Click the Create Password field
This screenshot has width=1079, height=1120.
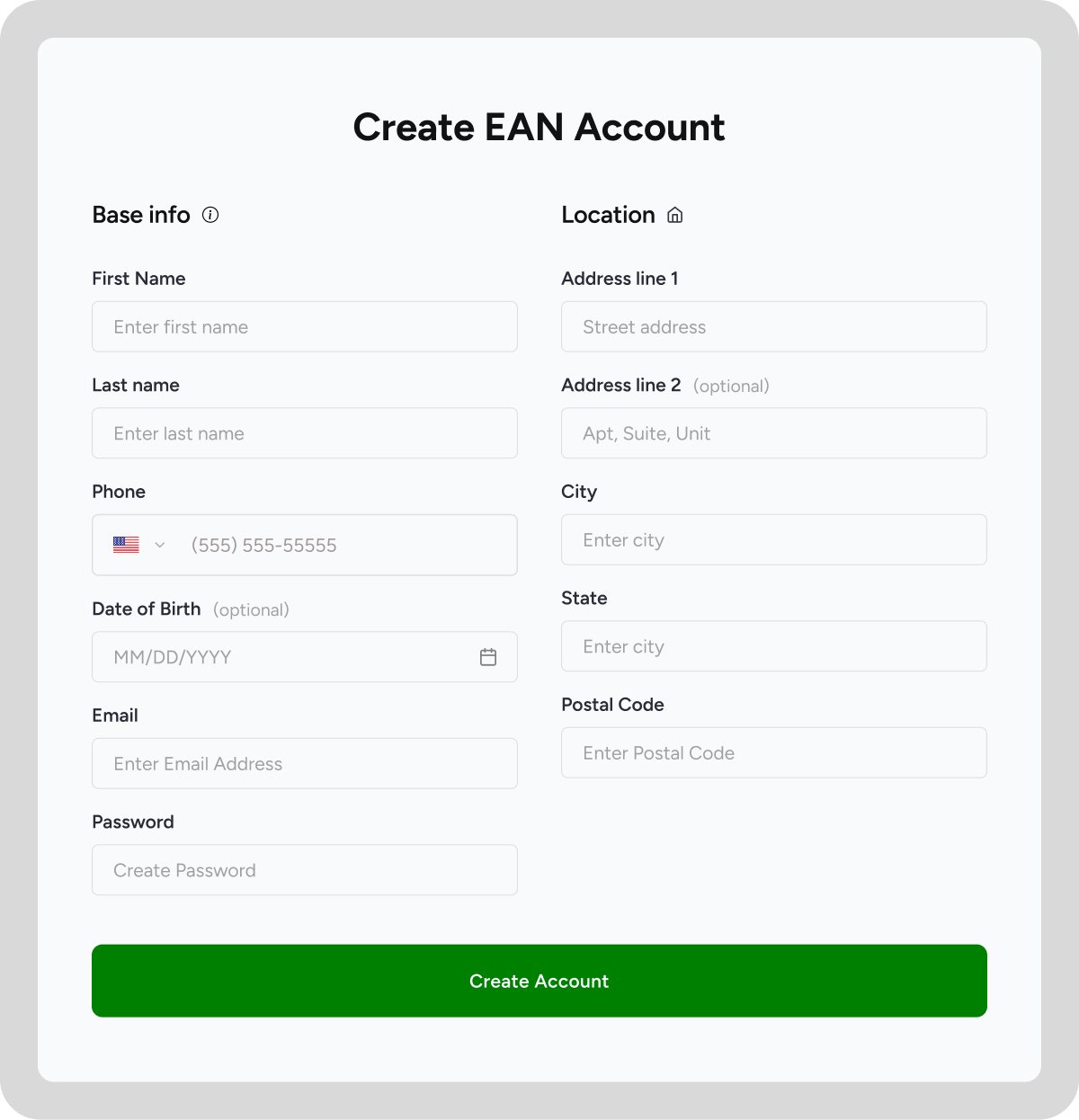tap(304, 869)
